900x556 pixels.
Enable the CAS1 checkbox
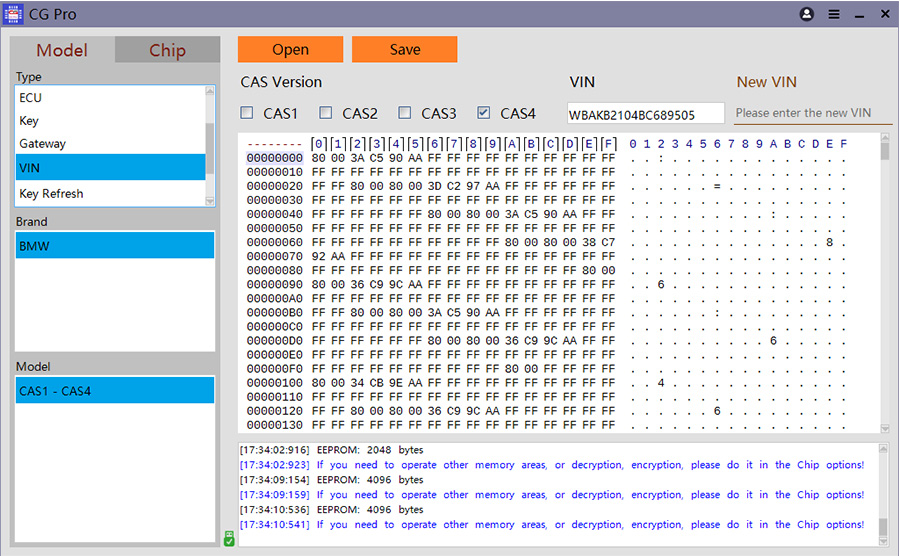247,113
